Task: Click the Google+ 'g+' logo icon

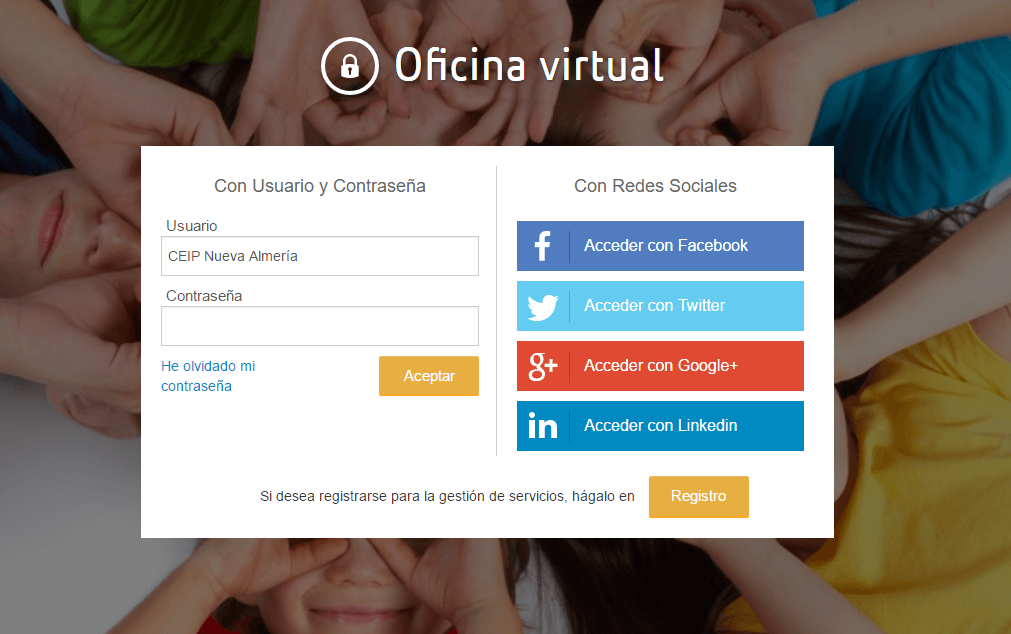Action: (x=542, y=366)
